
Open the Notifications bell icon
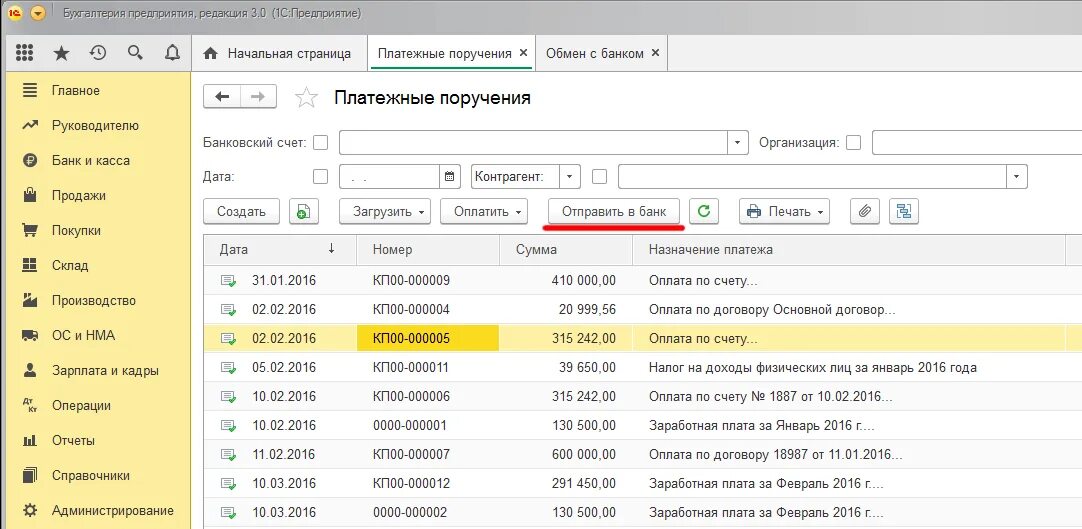(x=173, y=53)
